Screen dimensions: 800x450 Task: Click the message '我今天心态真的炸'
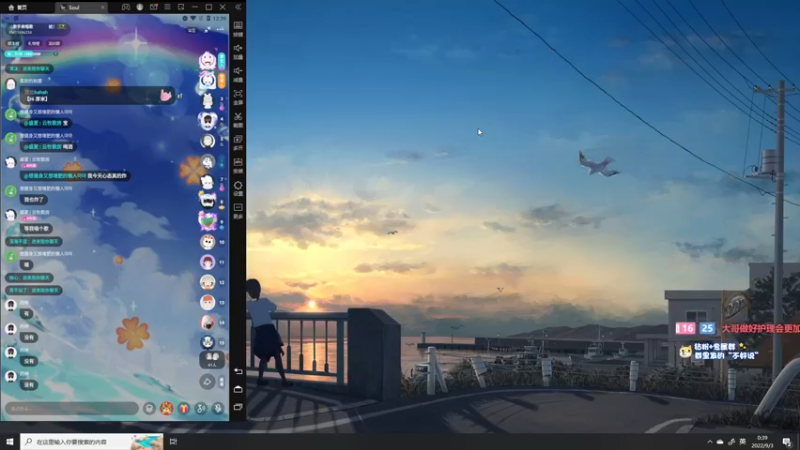pos(74,176)
